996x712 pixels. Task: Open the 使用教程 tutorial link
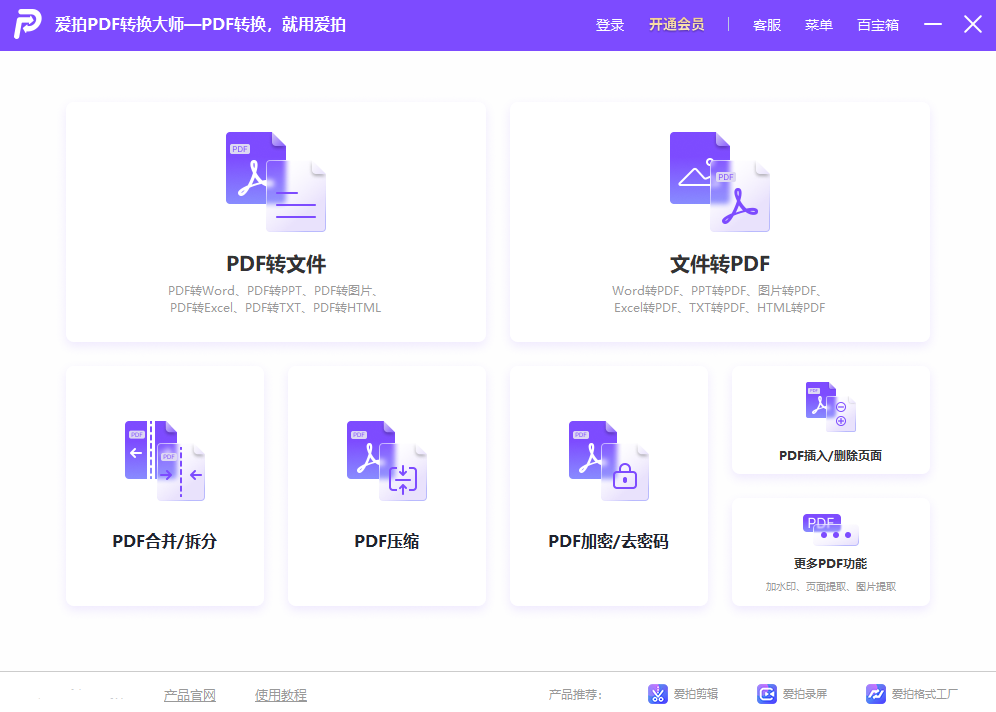point(280,695)
